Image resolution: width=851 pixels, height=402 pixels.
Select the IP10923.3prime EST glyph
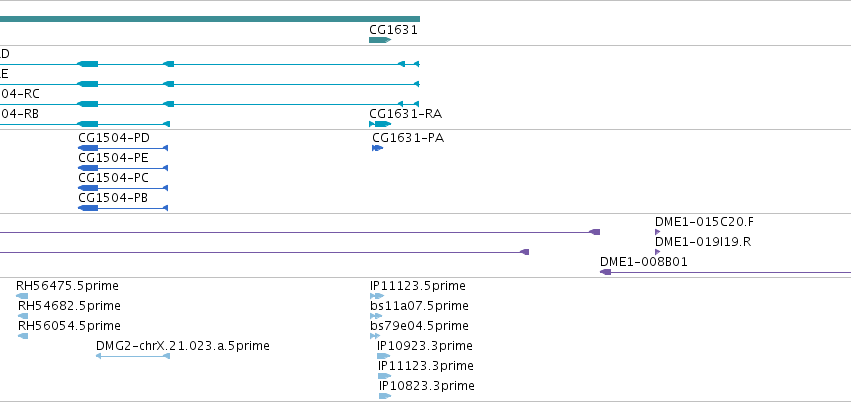tap(383, 356)
